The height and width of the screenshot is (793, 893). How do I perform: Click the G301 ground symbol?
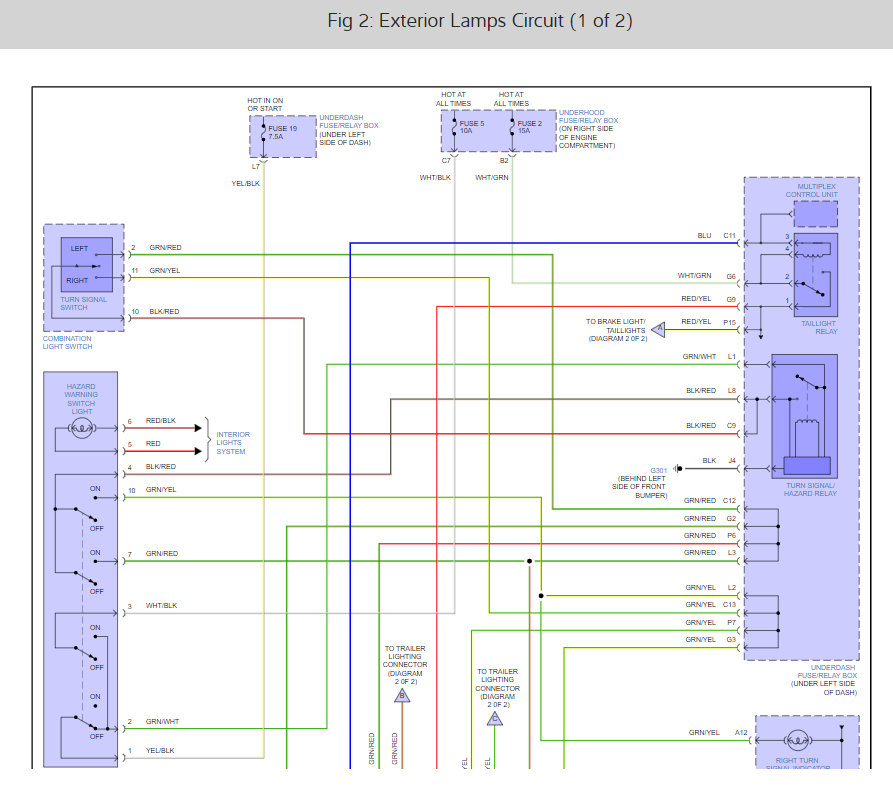pyautogui.click(x=678, y=468)
